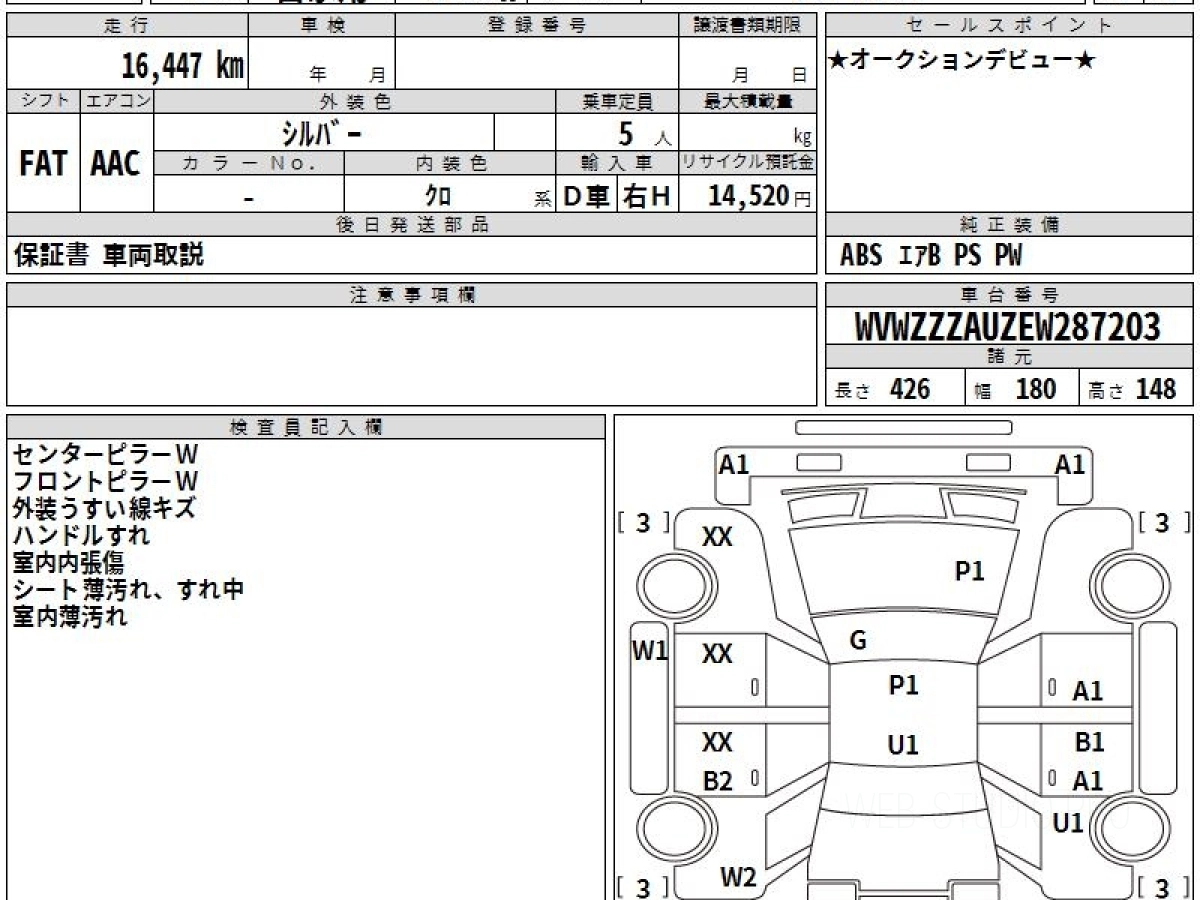Select the 保証書 車両取説 text
This screenshot has height=900, width=1200.
tap(108, 255)
